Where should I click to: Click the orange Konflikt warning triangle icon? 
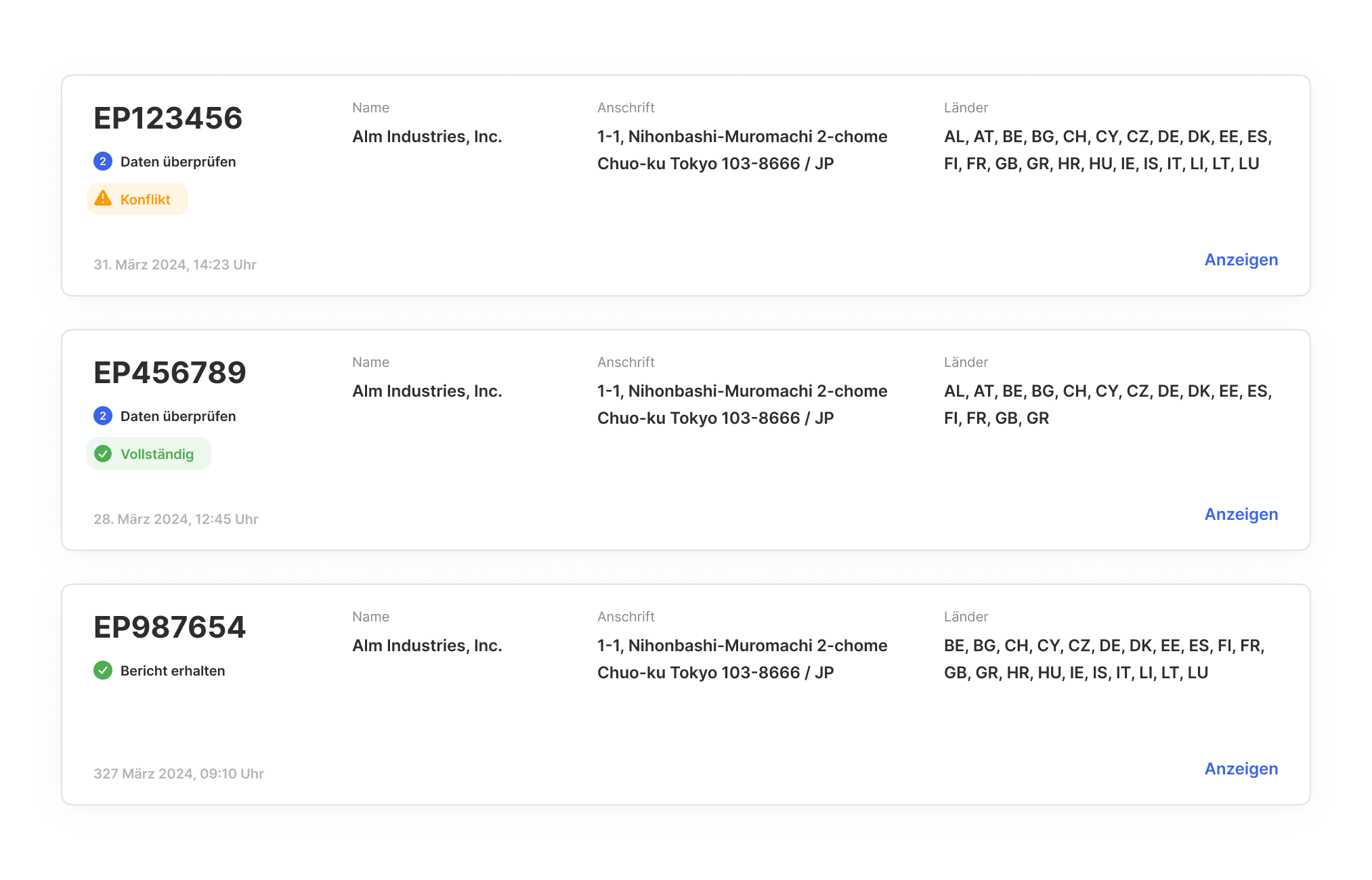(x=103, y=198)
